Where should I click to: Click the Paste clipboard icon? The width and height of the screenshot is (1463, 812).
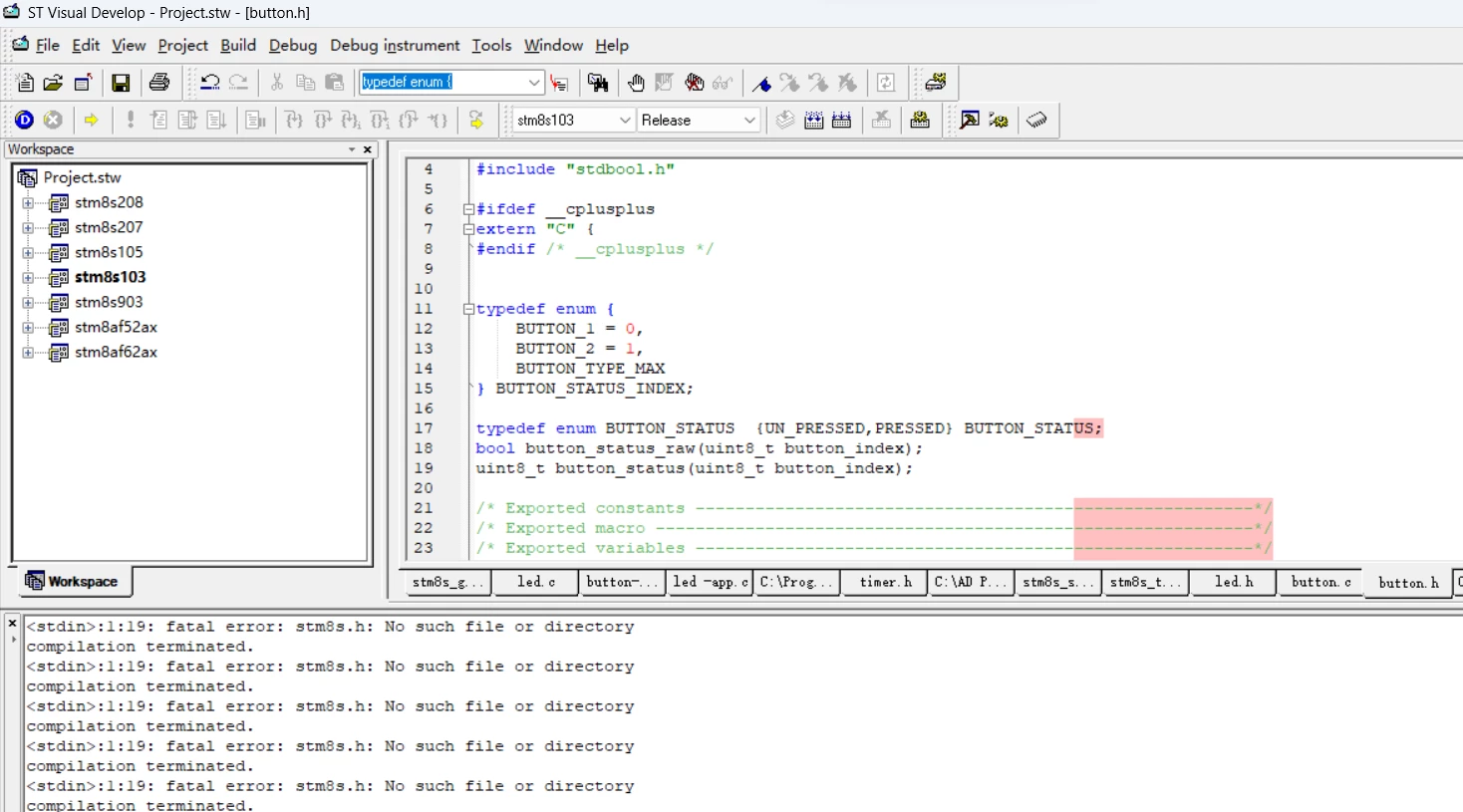click(x=335, y=83)
